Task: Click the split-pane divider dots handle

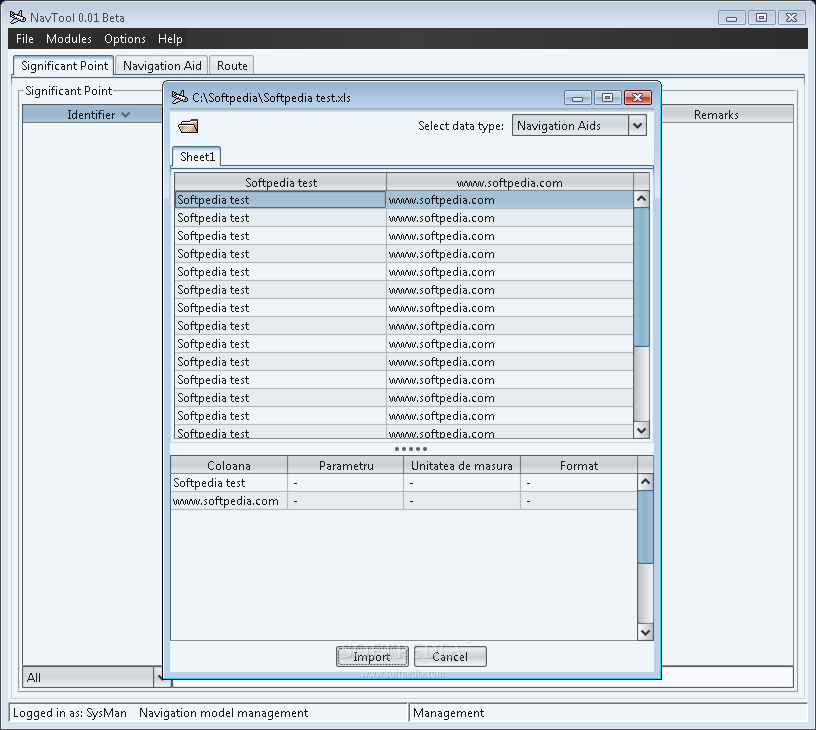Action: click(411, 449)
